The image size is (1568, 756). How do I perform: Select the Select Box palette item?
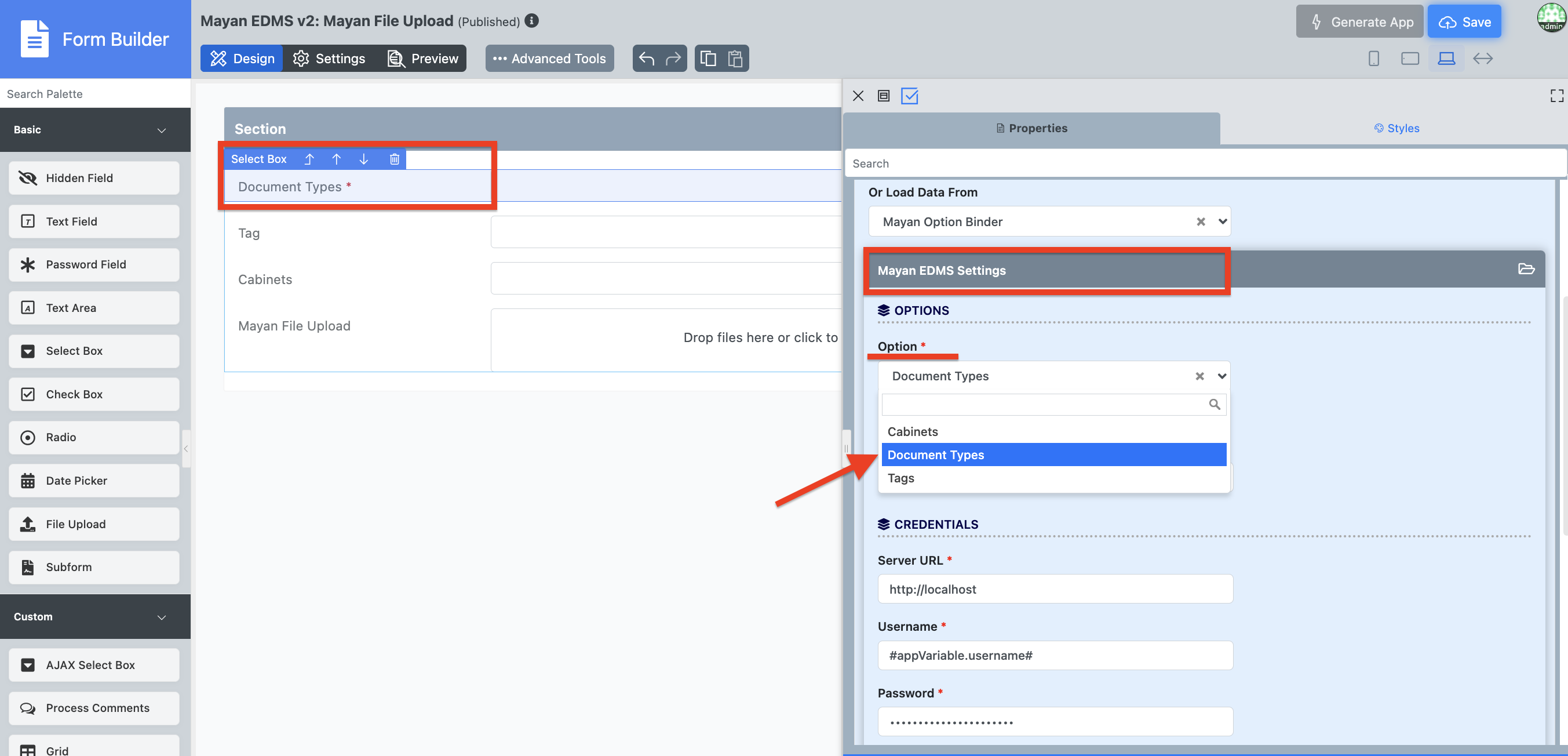pyautogui.click(x=94, y=351)
